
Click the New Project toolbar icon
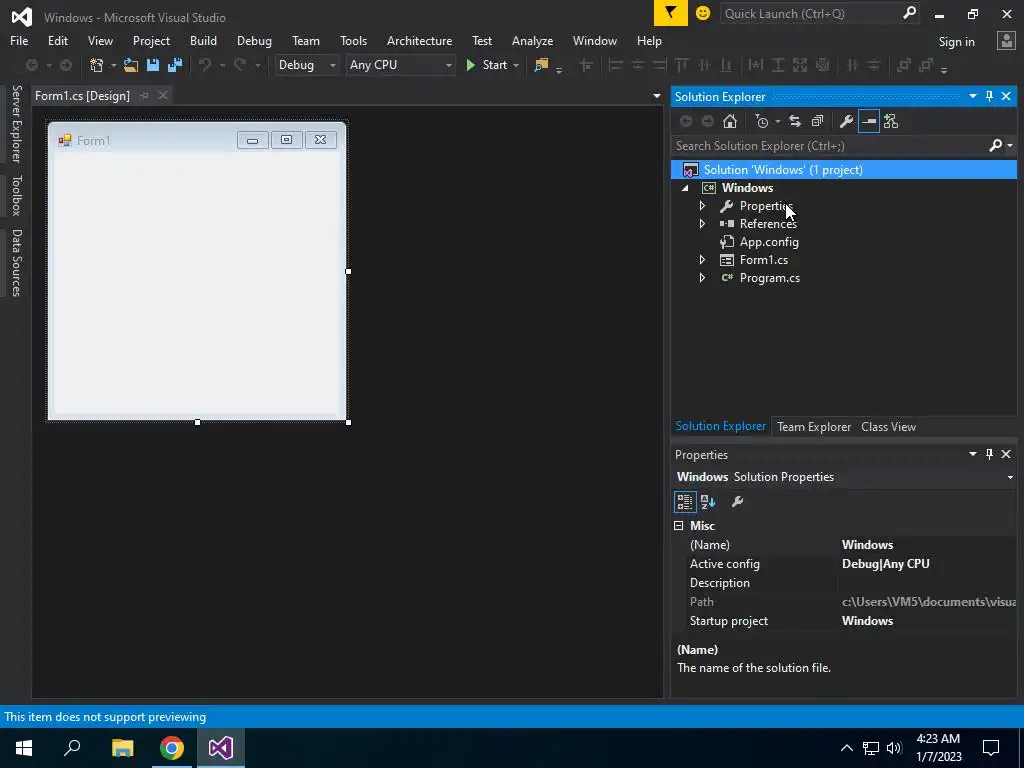tap(97, 65)
